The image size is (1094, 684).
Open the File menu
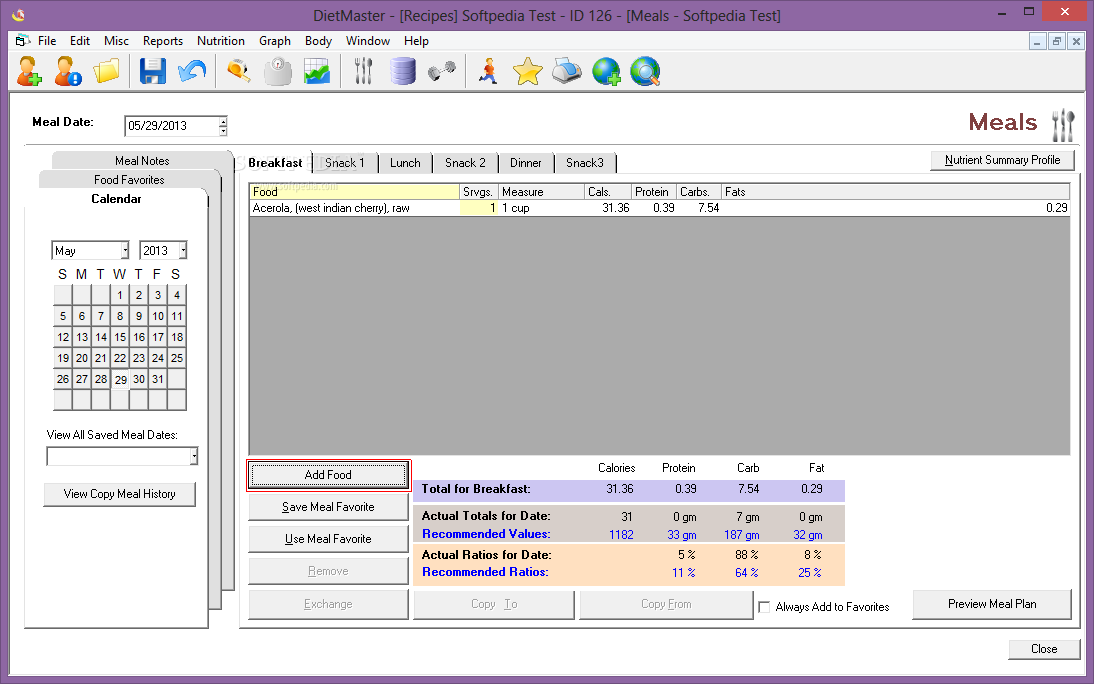[47, 40]
